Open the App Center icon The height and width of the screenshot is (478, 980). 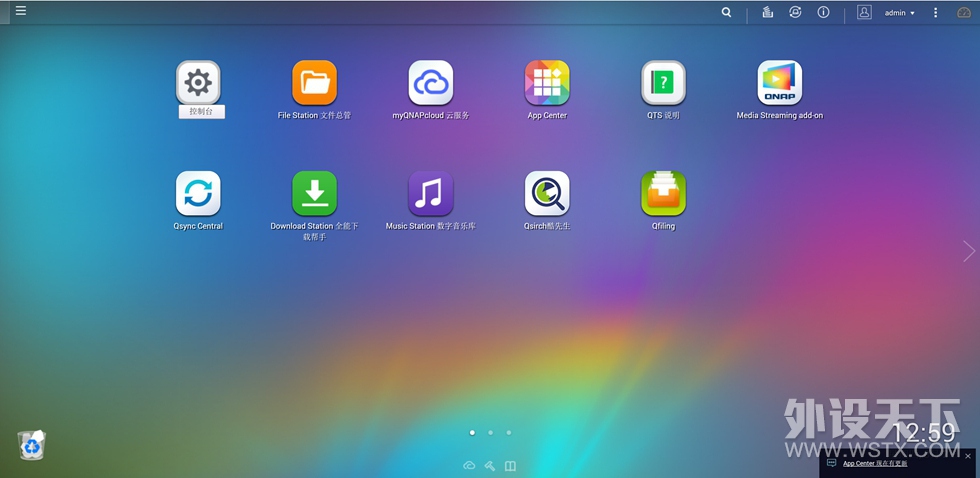coord(547,82)
